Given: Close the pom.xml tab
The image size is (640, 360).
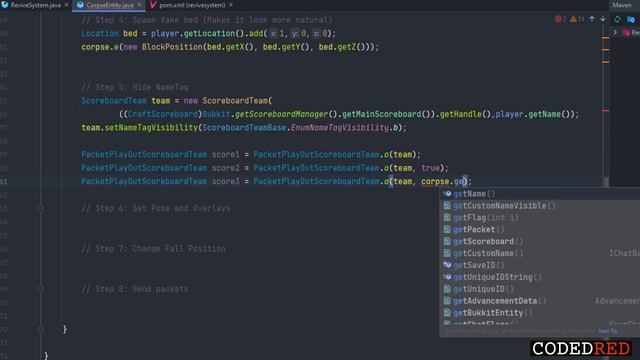Looking at the screenshot, I should click(231, 5).
